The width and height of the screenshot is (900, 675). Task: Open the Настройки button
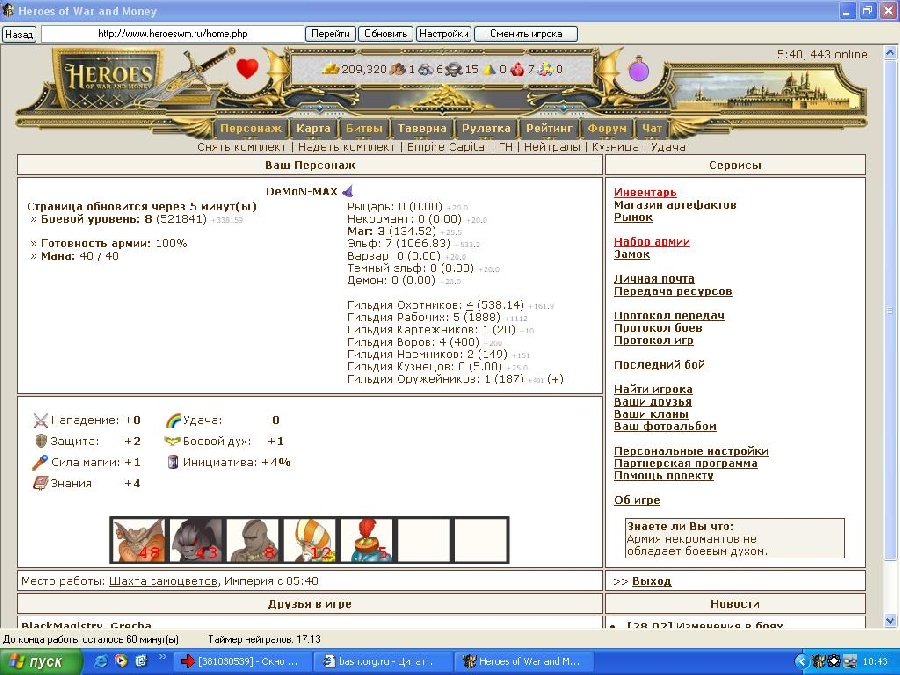pyautogui.click(x=444, y=34)
